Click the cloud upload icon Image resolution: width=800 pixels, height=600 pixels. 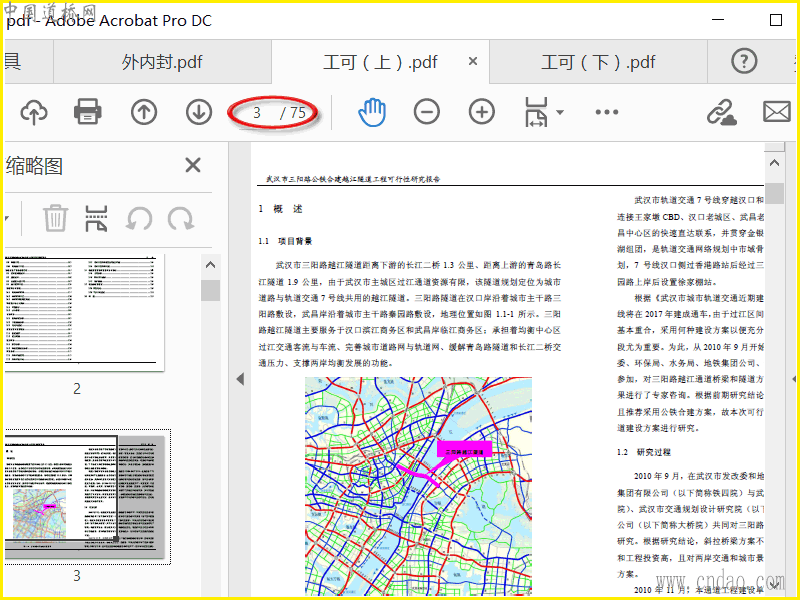click(34, 112)
